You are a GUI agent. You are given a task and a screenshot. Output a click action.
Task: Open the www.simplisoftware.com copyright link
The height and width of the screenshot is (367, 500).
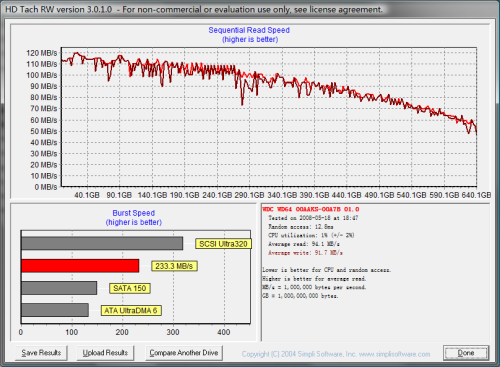(394, 354)
